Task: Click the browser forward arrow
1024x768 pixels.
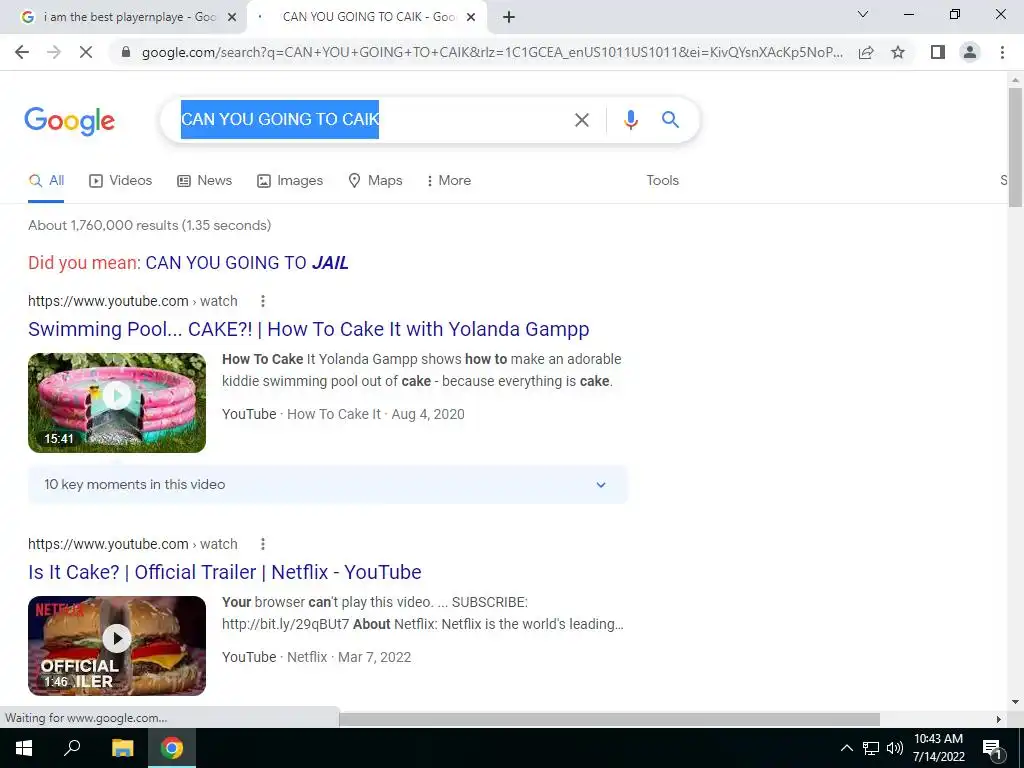Action: coord(54,52)
